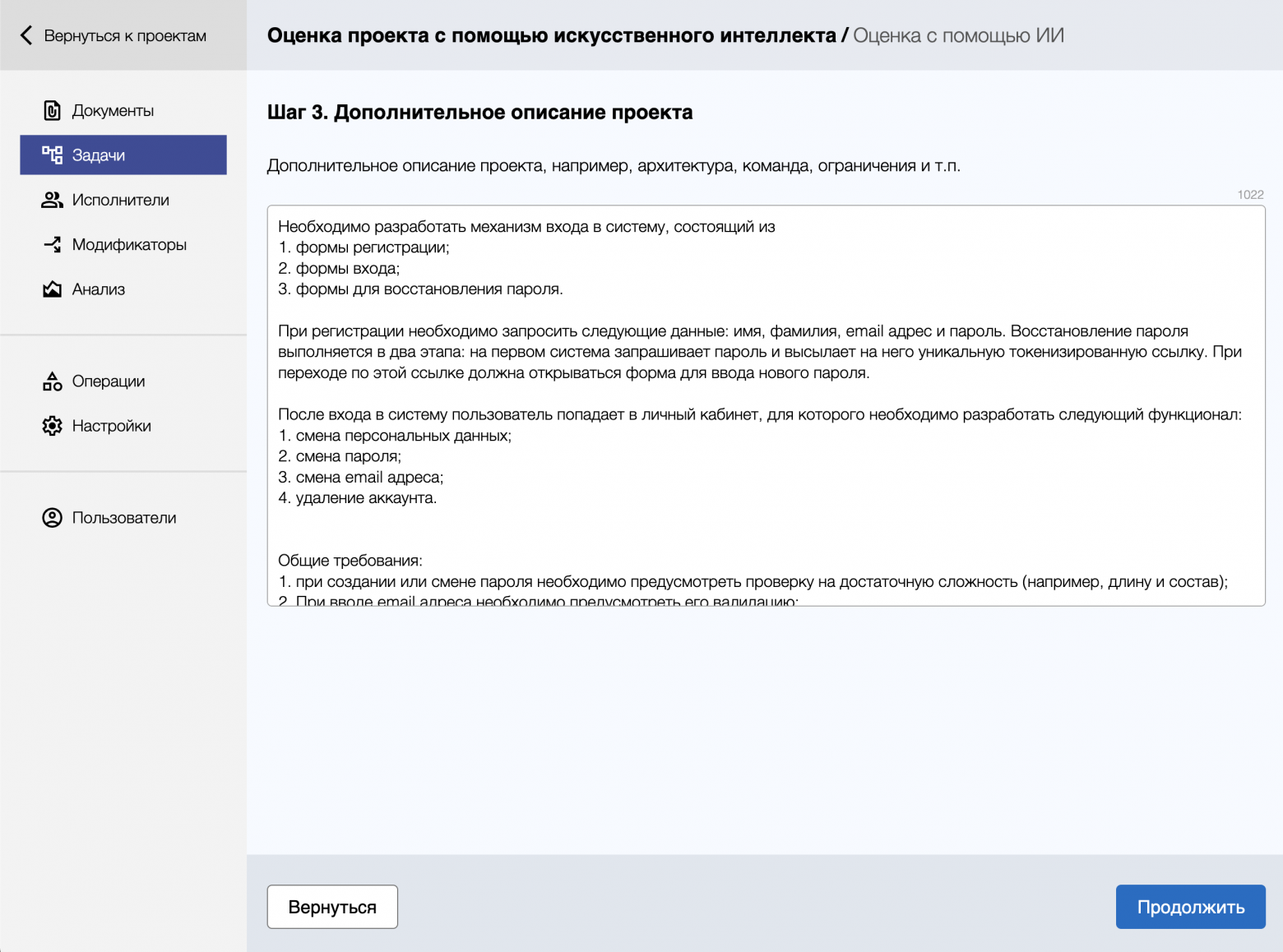This screenshot has width=1283, height=952.
Task: Open the Документы section label
Action: (x=113, y=111)
